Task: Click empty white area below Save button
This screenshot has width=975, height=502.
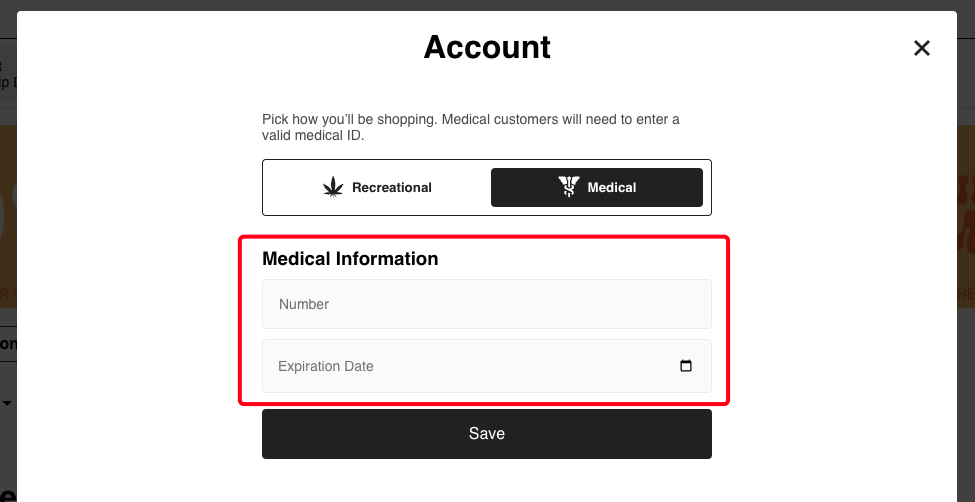Action: 487,482
